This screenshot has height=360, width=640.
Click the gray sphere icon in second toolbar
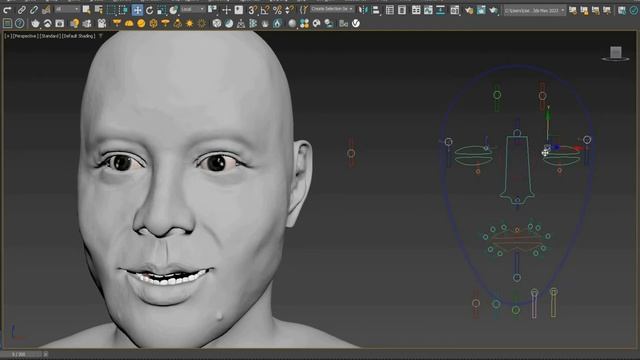coord(292,24)
